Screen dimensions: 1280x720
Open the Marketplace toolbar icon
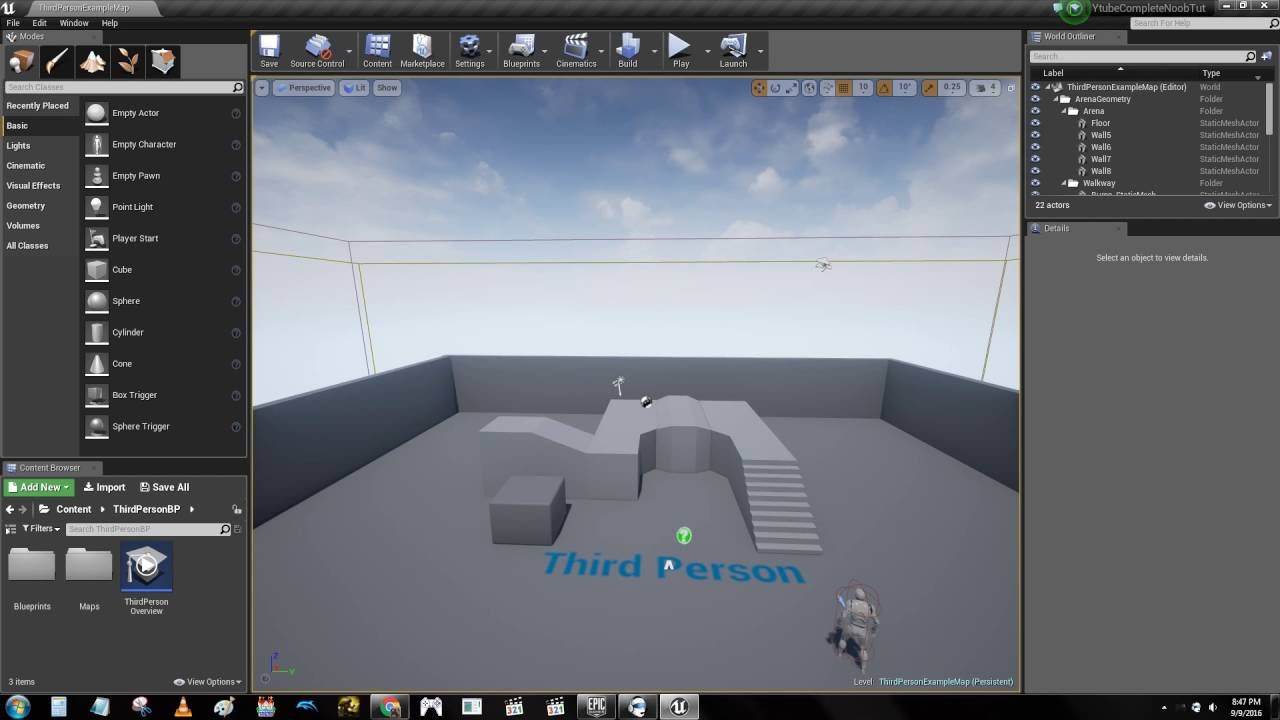pyautogui.click(x=422, y=51)
